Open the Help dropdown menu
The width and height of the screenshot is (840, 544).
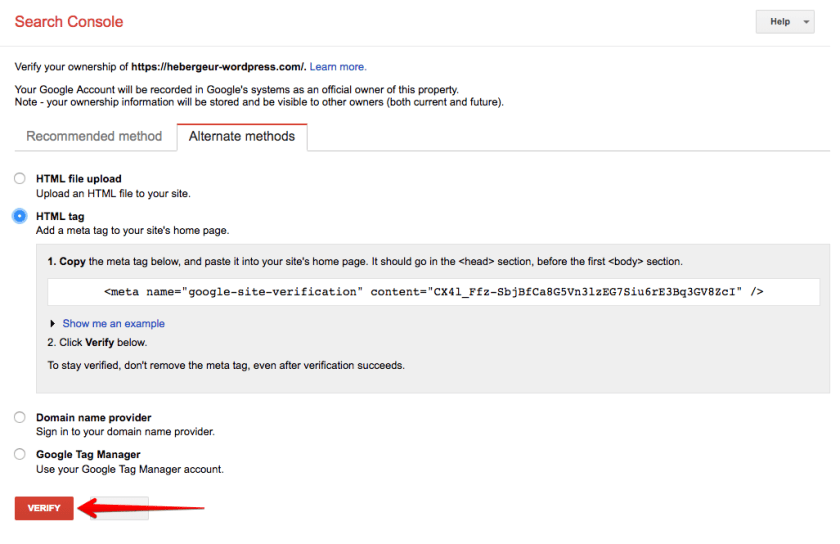[785, 22]
